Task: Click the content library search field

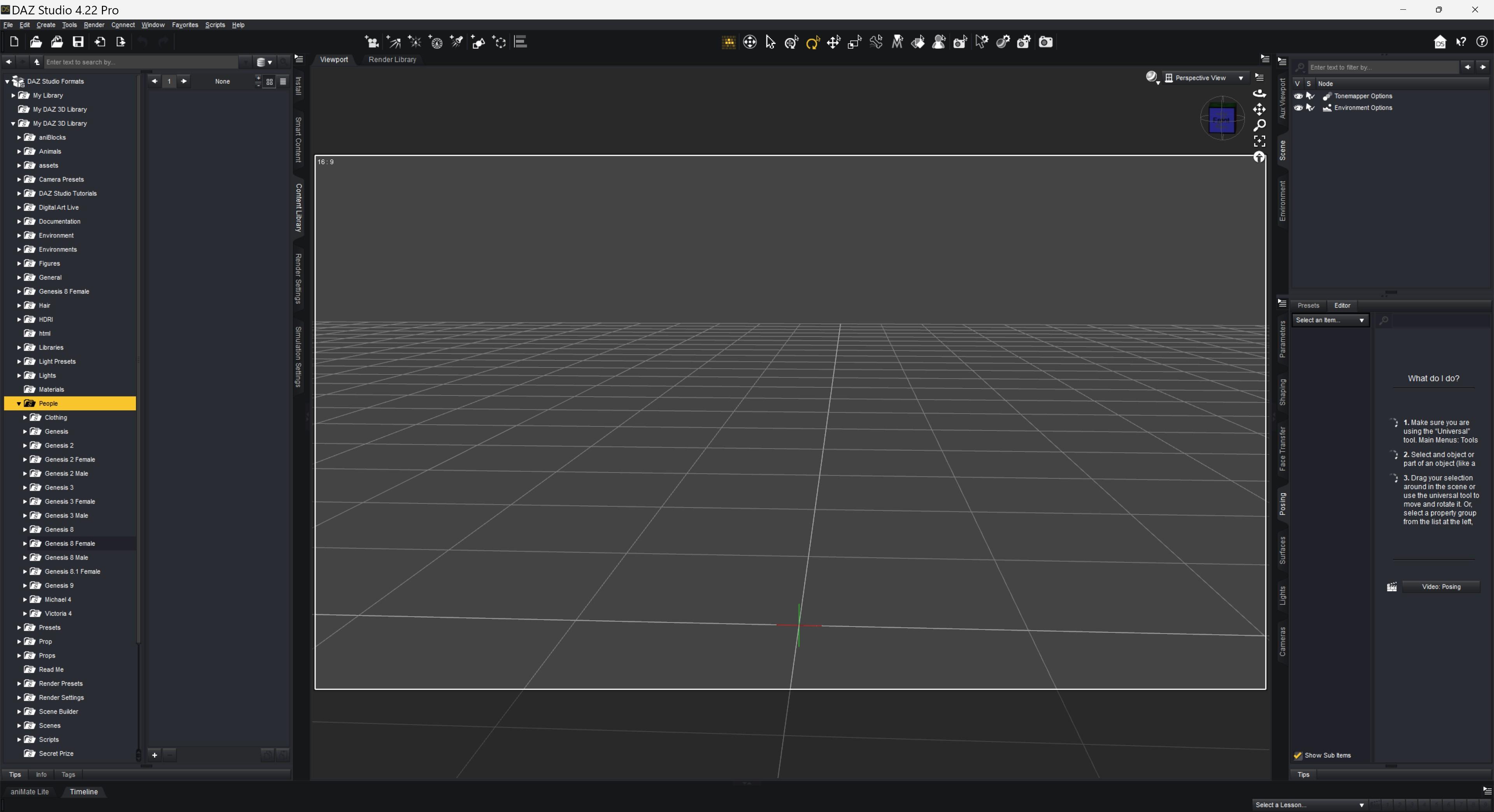Action: click(139, 62)
